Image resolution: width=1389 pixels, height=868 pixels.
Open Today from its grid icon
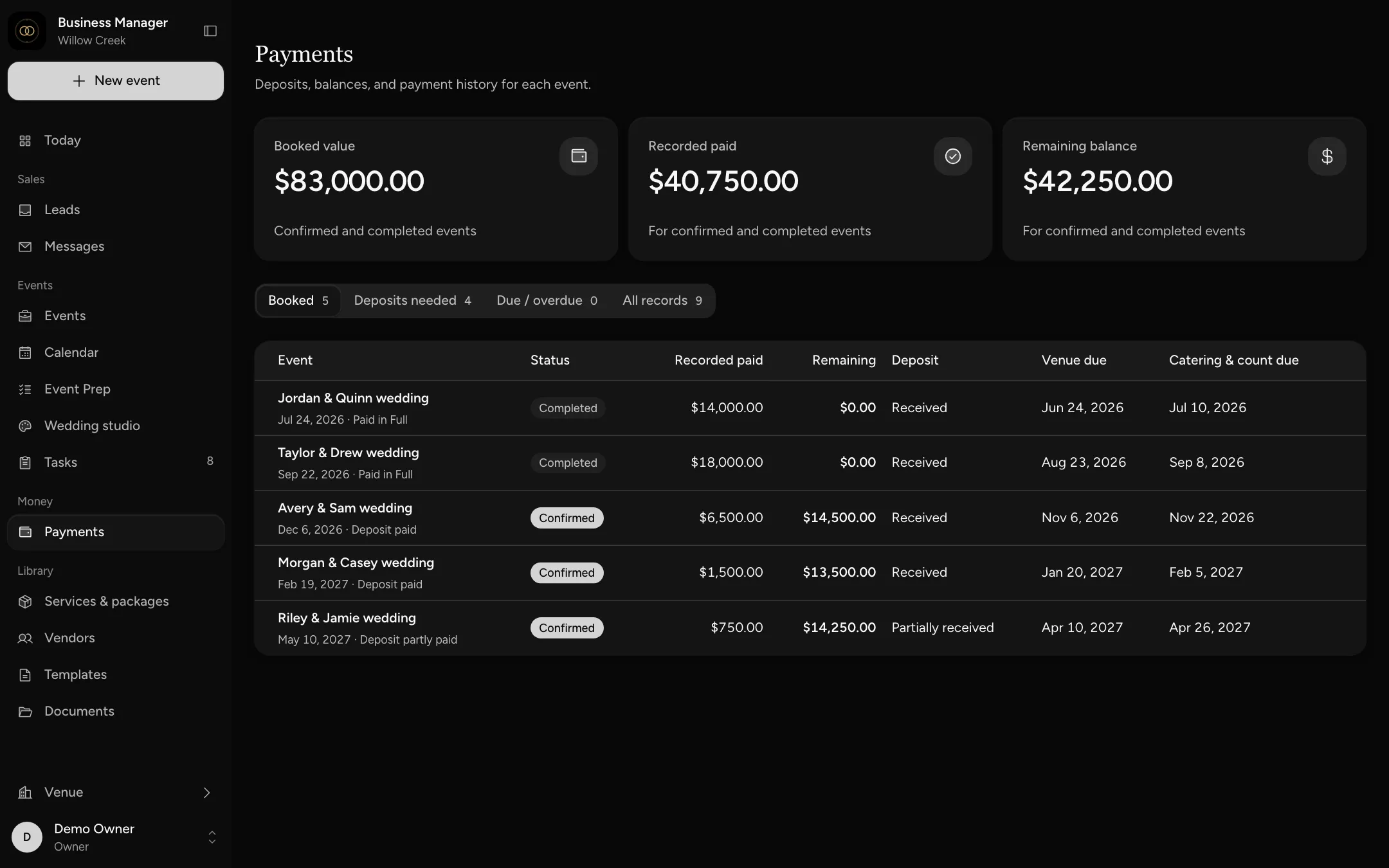point(25,141)
